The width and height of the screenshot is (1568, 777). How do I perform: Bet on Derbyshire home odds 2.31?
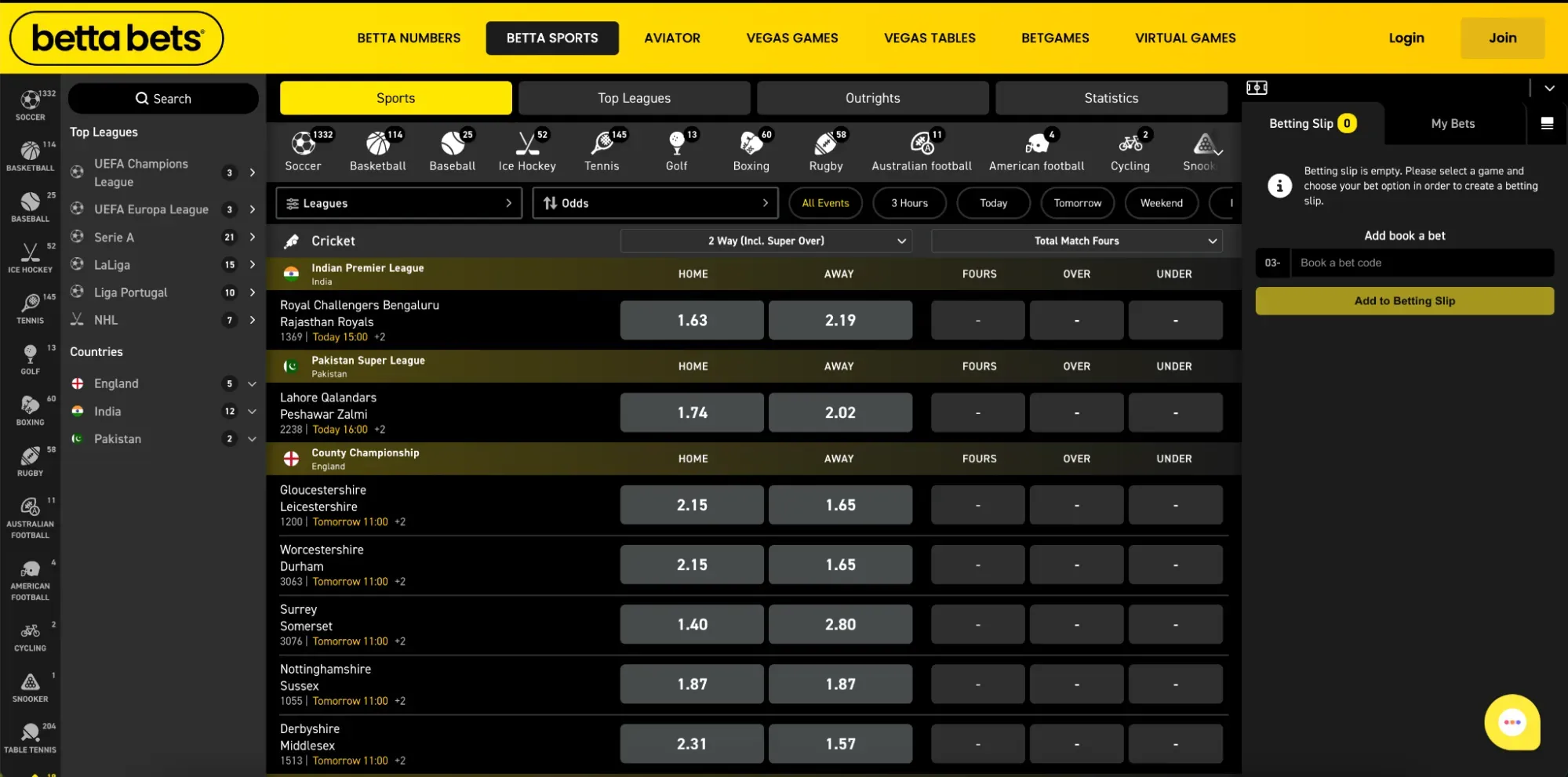(692, 743)
